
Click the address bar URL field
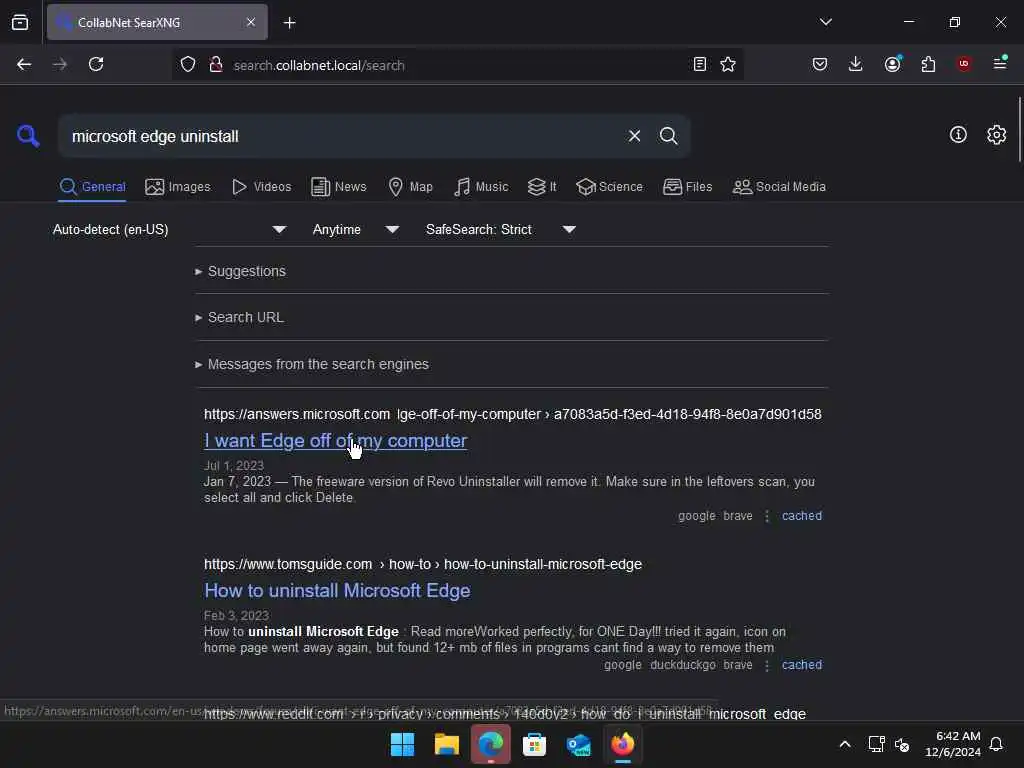point(457,65)
